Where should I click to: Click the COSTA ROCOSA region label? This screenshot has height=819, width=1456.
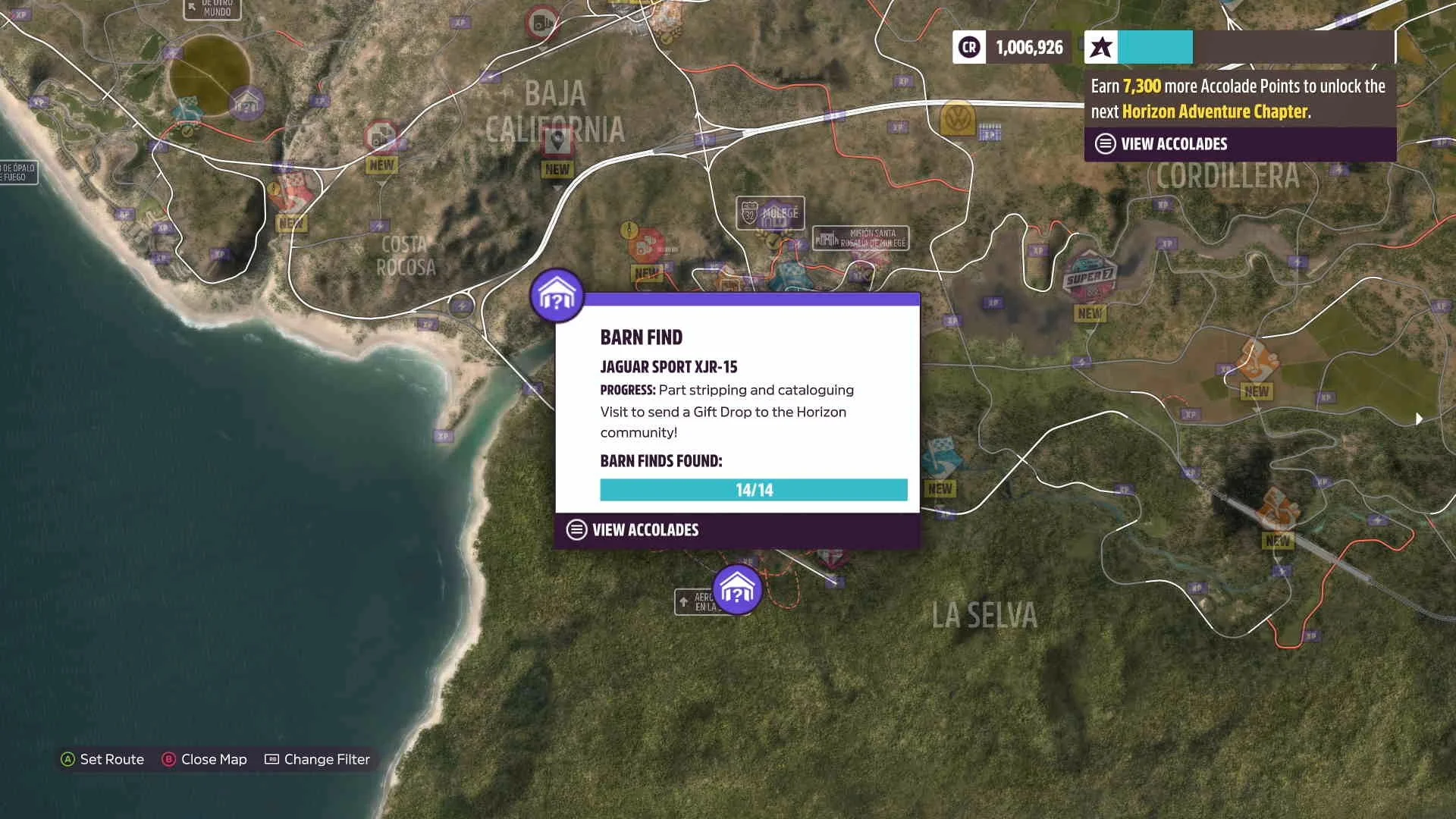pyautogui.click(x=406, y=256)
